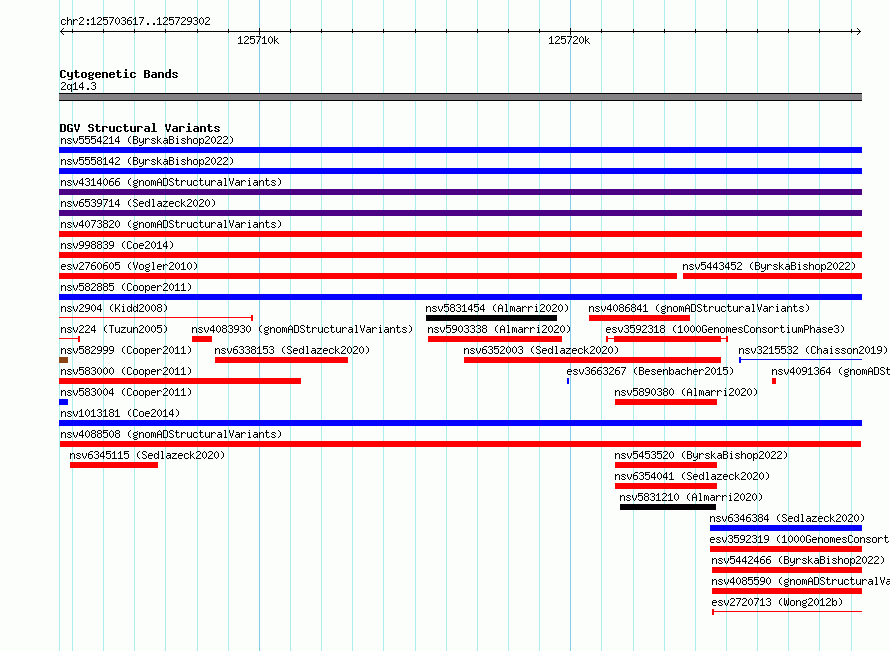The image size is (890, 651).
Task: Select the red bar under nsv6338153
Action: (282, 360)
